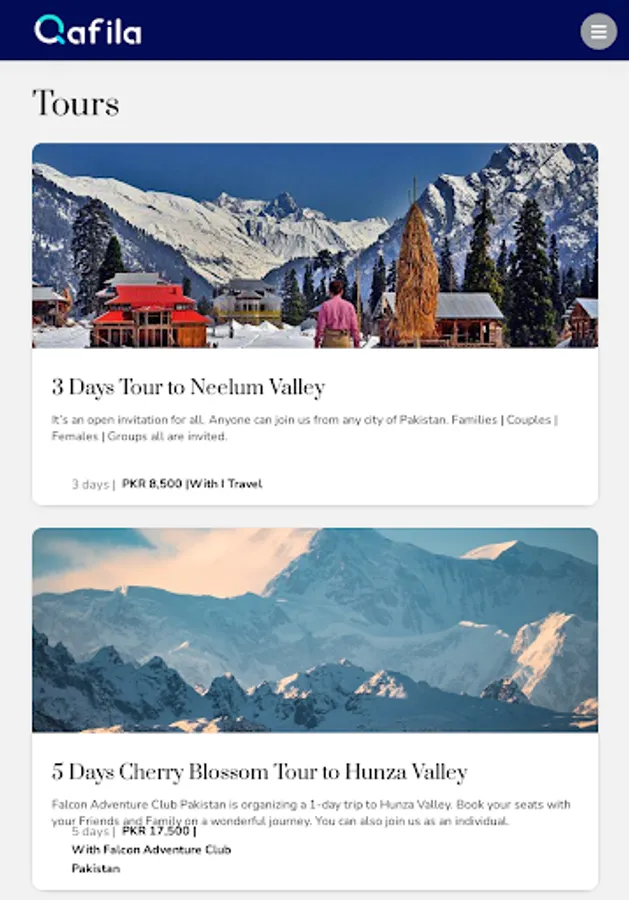Select "With Falcon Adventure Club Pakistan" operator
Image resolution: width=629 pixels, height=900 pixels.
pyautogui.click(x=151, y=859)
